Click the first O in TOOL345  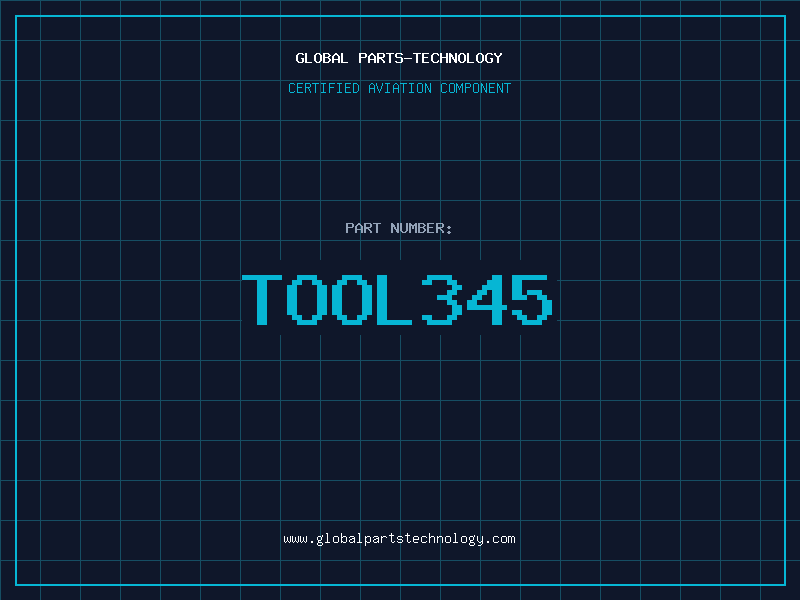[307, 300]
